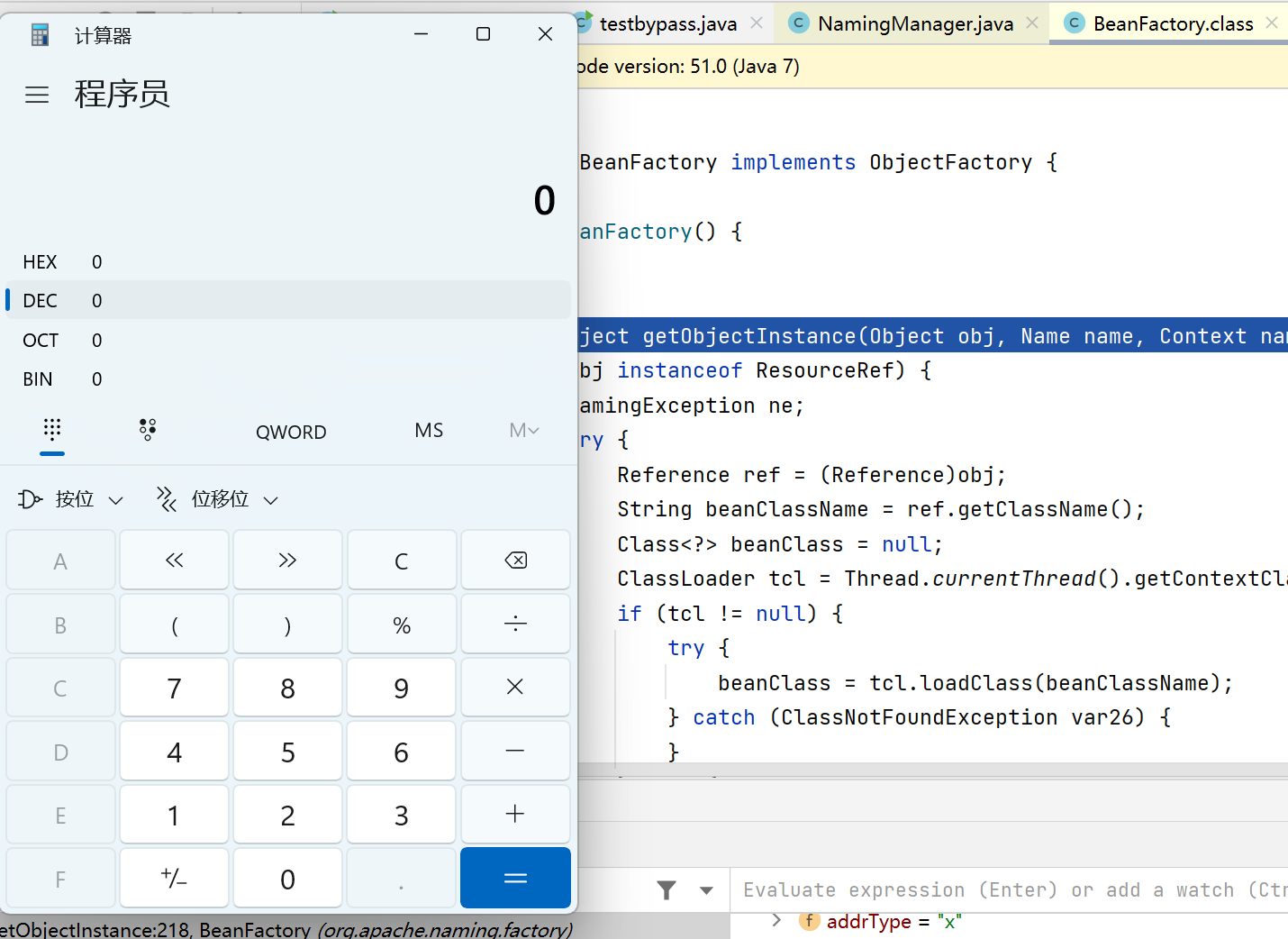Click the open parenthesis key
This screenshot has width=1288, height=939.
point(174,624)
